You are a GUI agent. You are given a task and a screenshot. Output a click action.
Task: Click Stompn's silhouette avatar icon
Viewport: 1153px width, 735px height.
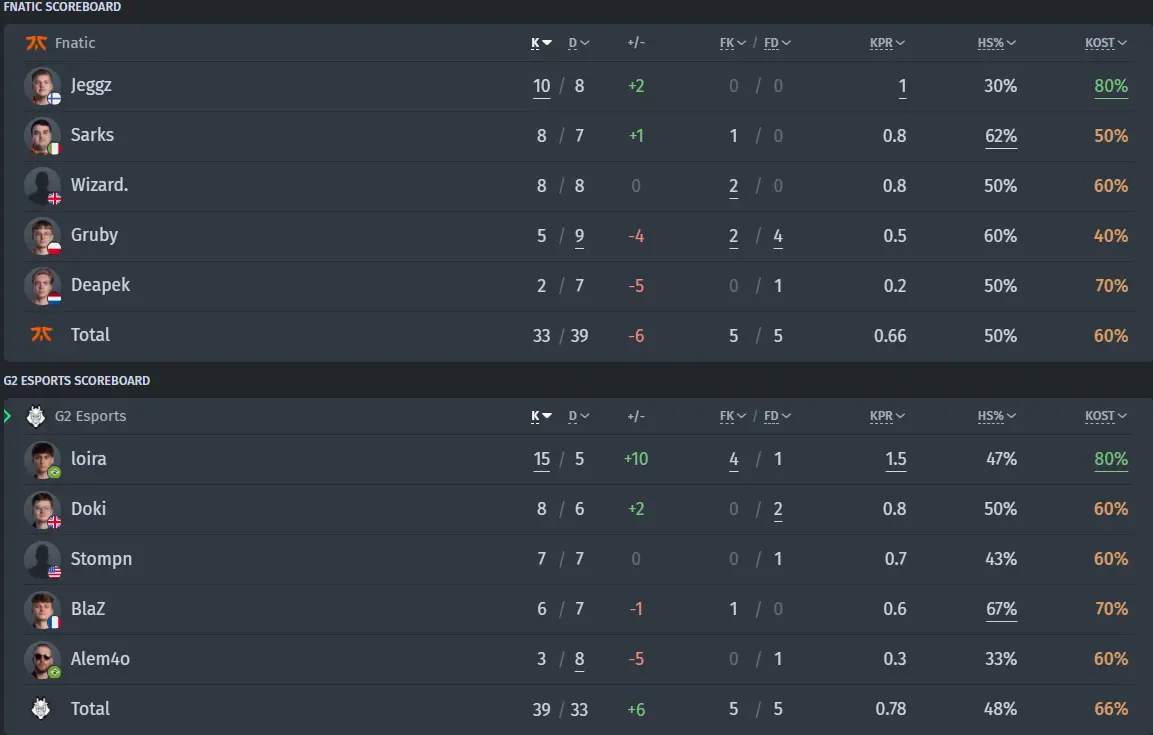[x=42, y=559]
